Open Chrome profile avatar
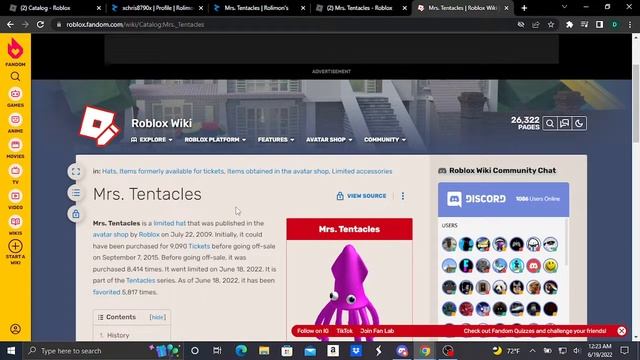 click(614, 24)
